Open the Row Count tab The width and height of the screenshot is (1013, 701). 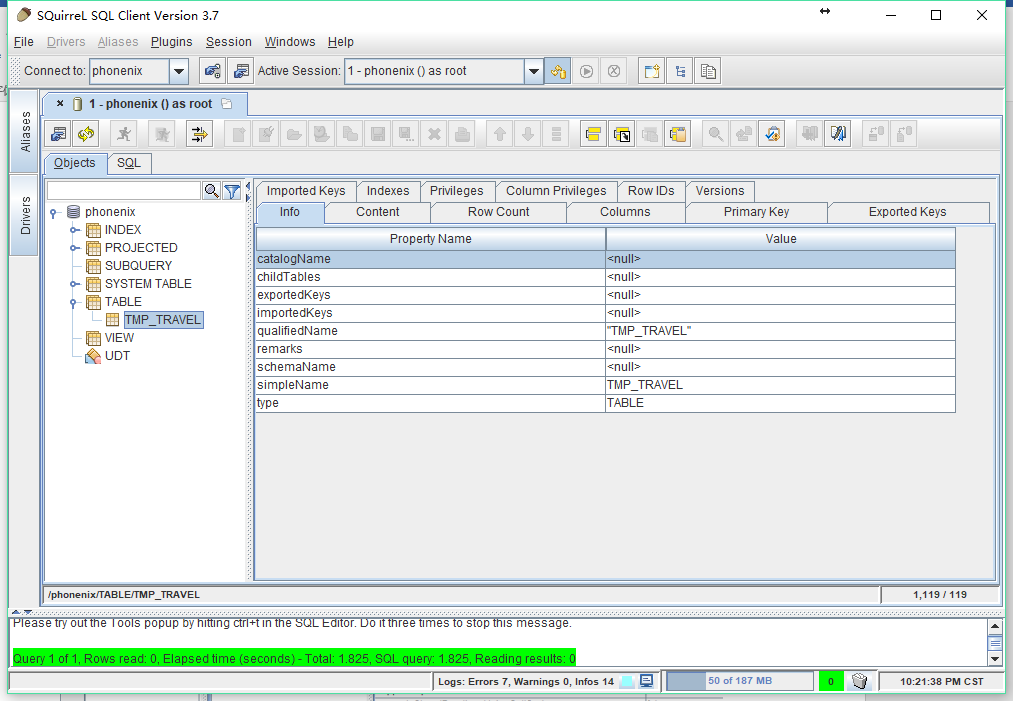[498, 212]
